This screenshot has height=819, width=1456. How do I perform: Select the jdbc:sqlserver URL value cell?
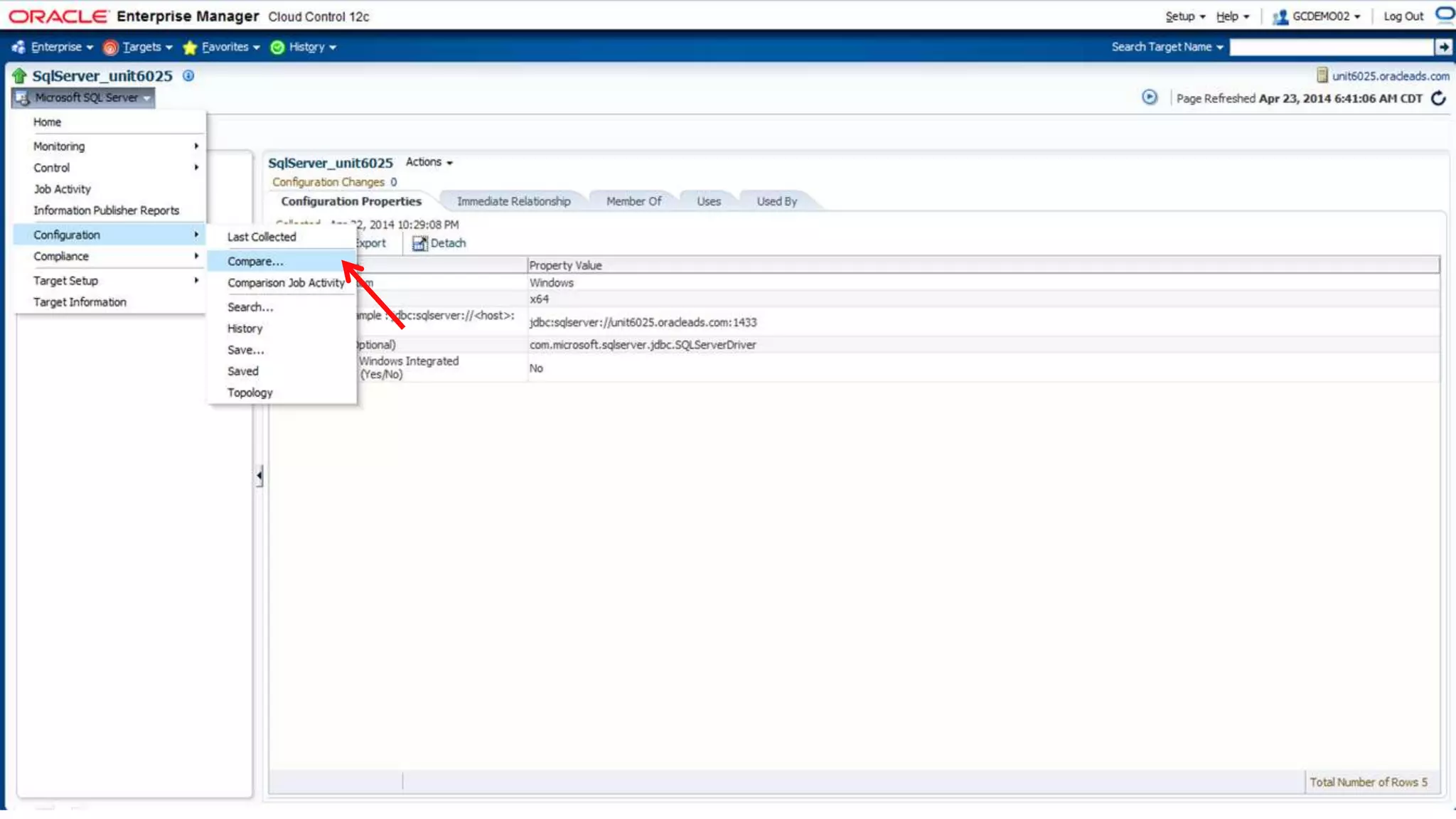pyautogui.click(x=983, y=322)
